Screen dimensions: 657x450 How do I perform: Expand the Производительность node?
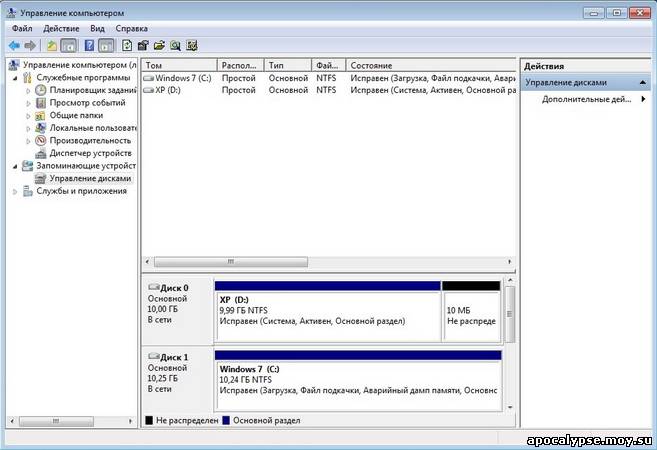coord(28,141)
